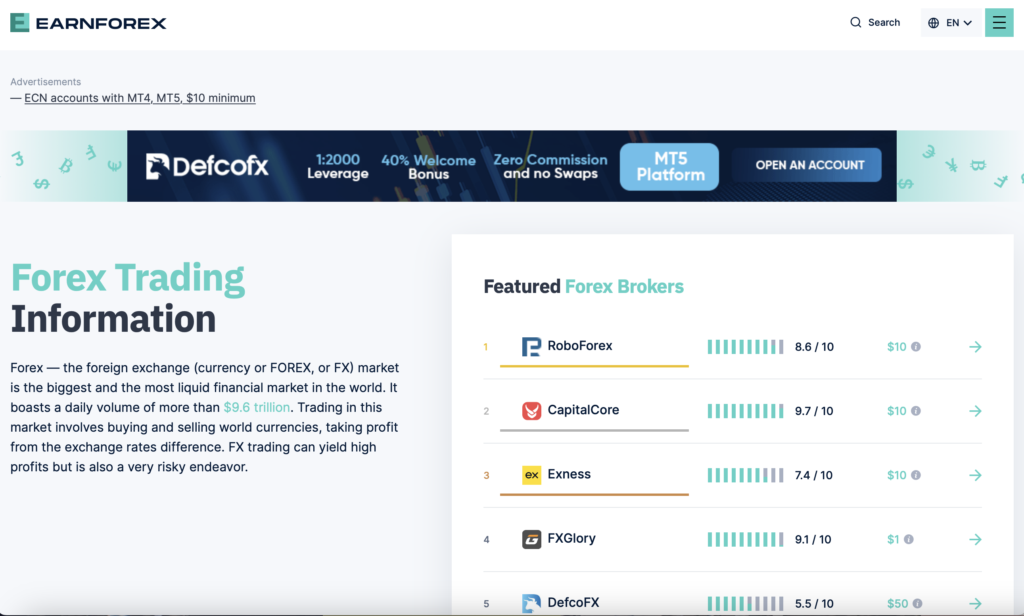The image size is (1024, 616).
Task: Click Zero Commission and no Swaps text
Action: pos(550,167)
